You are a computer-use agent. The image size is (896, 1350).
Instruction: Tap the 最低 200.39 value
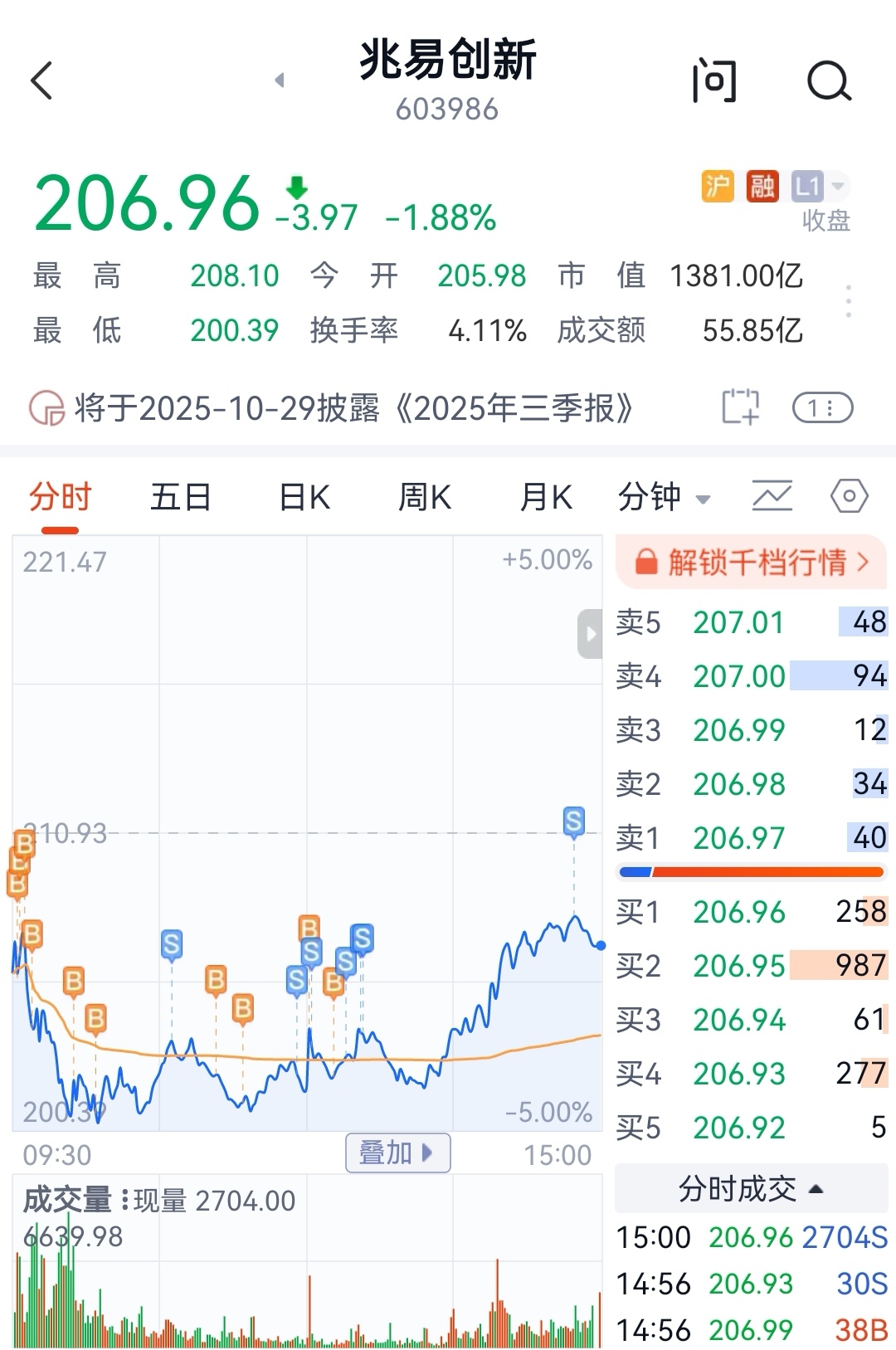click(235, 330)
